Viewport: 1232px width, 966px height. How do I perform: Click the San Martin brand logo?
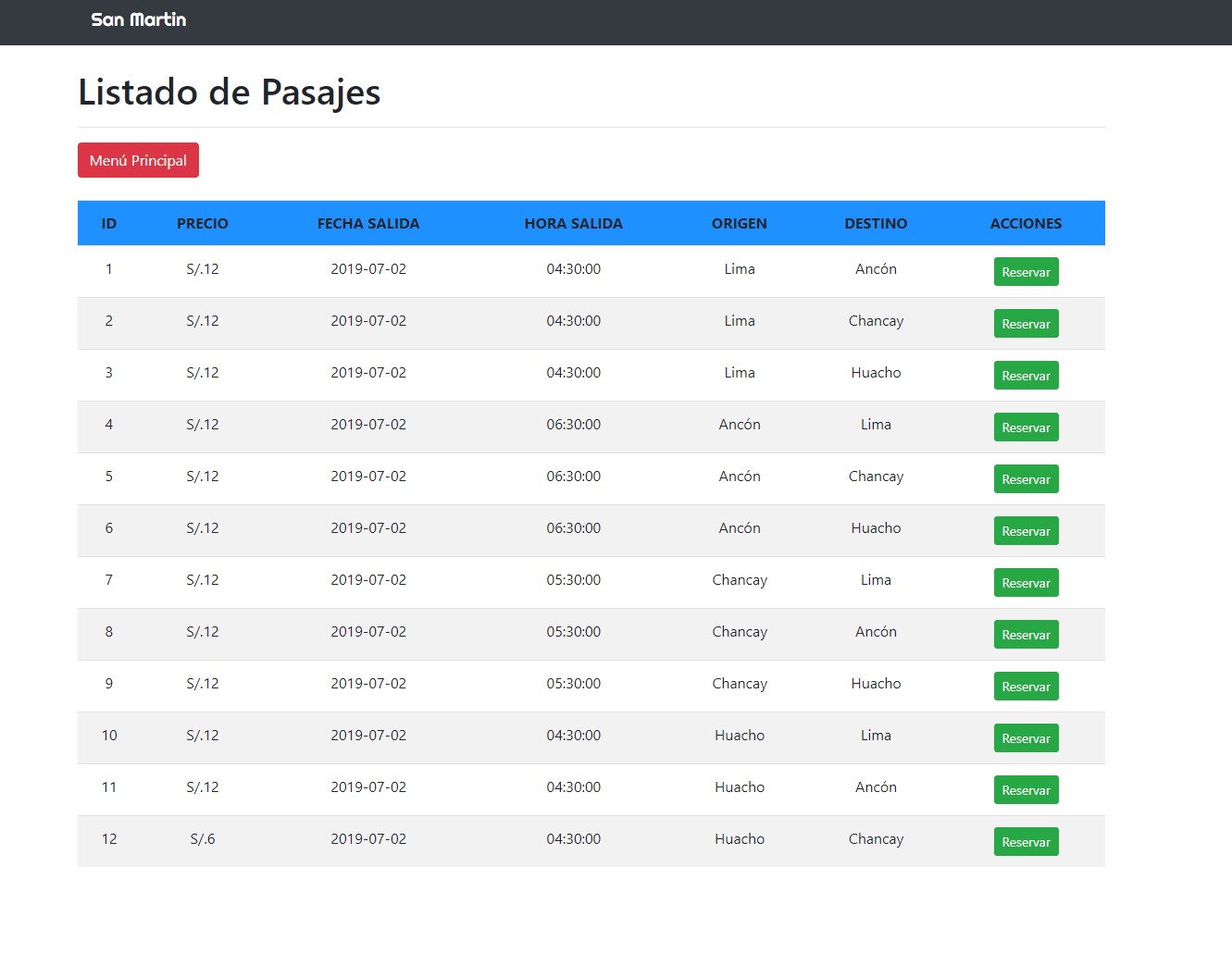click(x=138, y=19)
